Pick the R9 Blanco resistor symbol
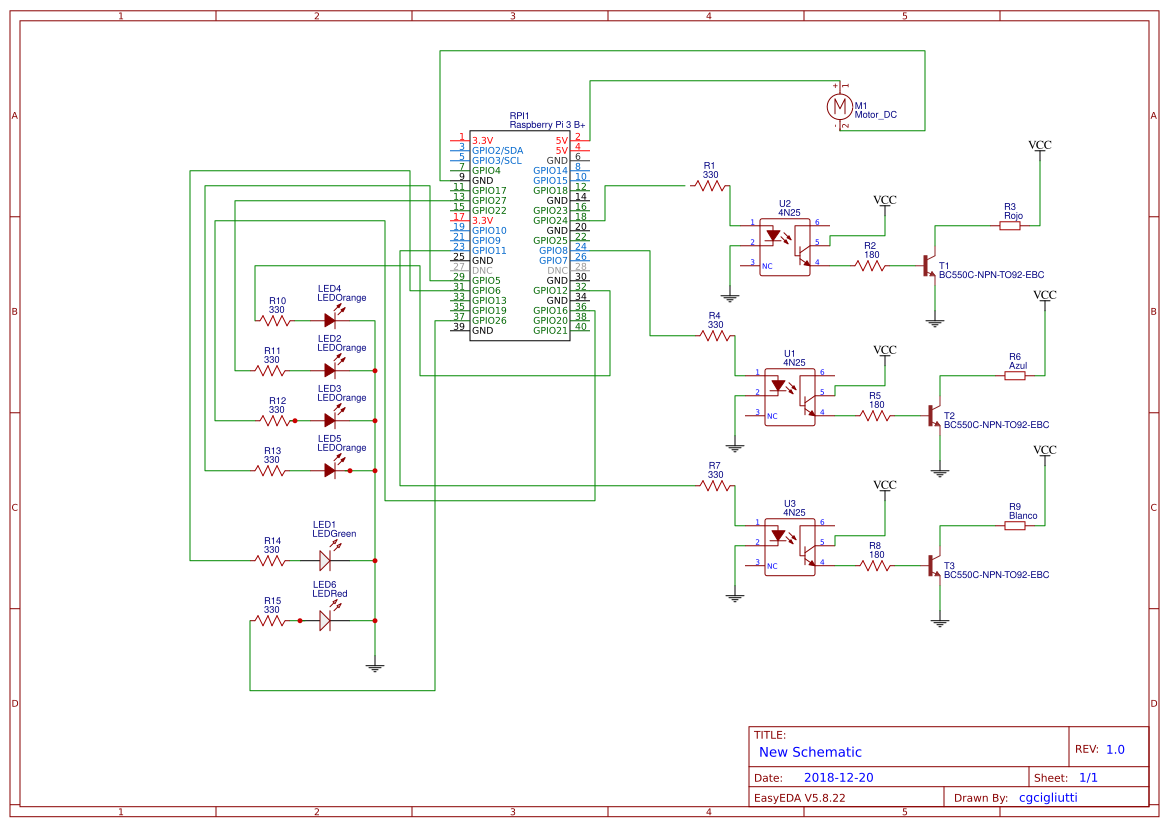 coord(1015,525)
